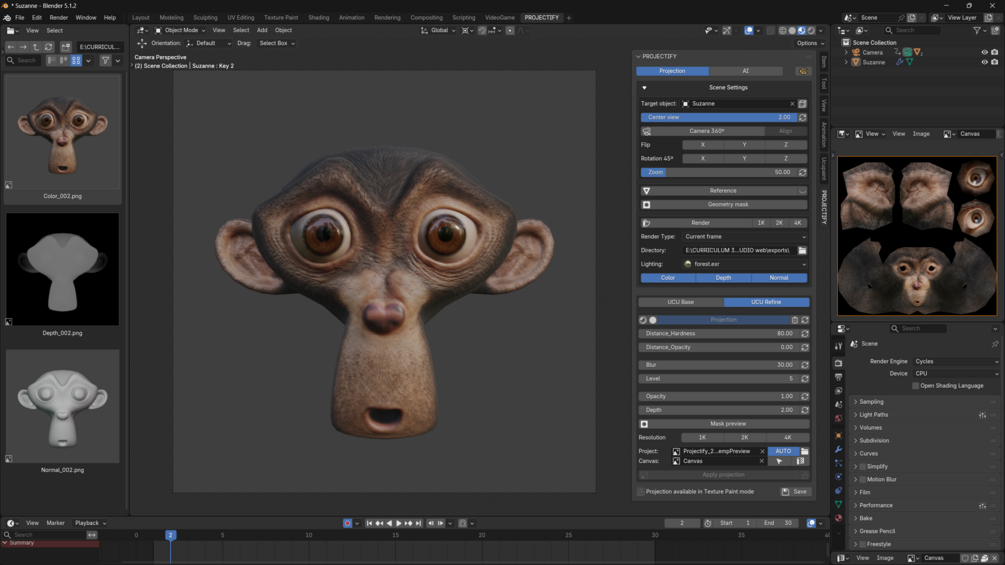
Task: Toggle the Depth render pass
Action: [723, 278]
